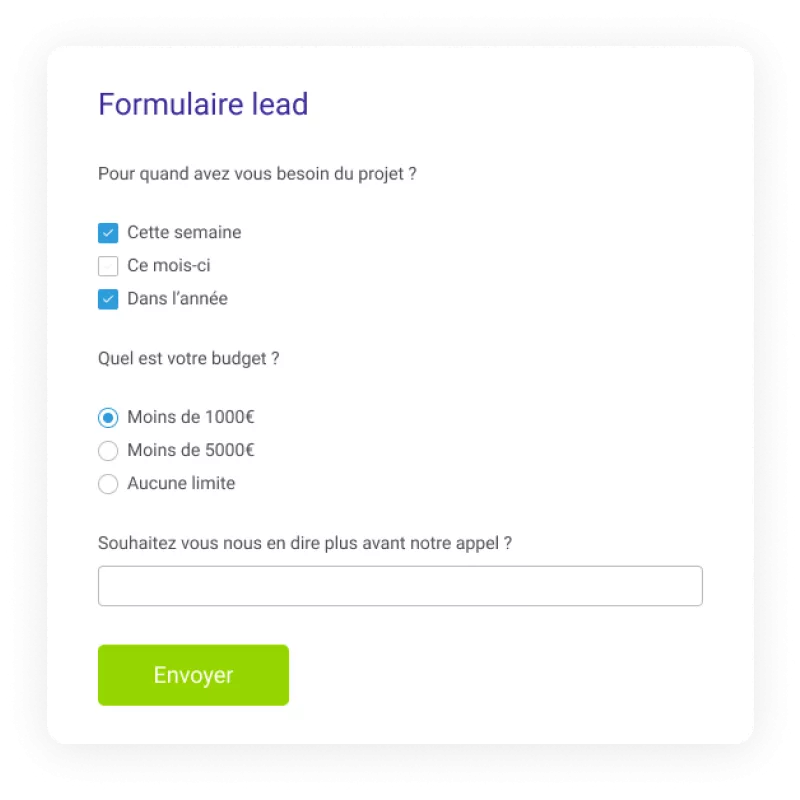Uncheck the Dans l'année checkbox
Viewport: 800px width, 800px height.
click(x=108, y=299)
